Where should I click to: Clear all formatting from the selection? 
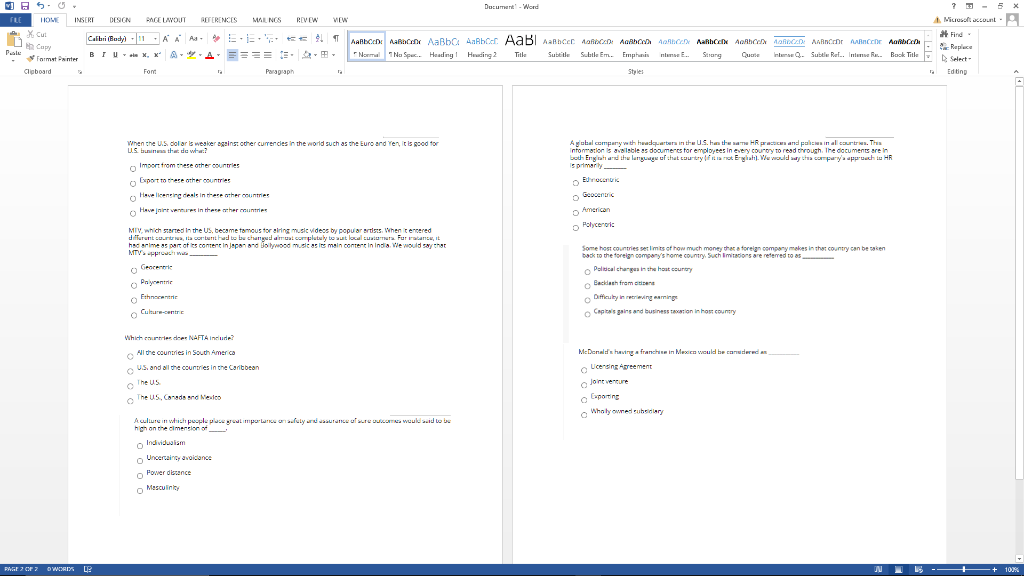(216, 39)
